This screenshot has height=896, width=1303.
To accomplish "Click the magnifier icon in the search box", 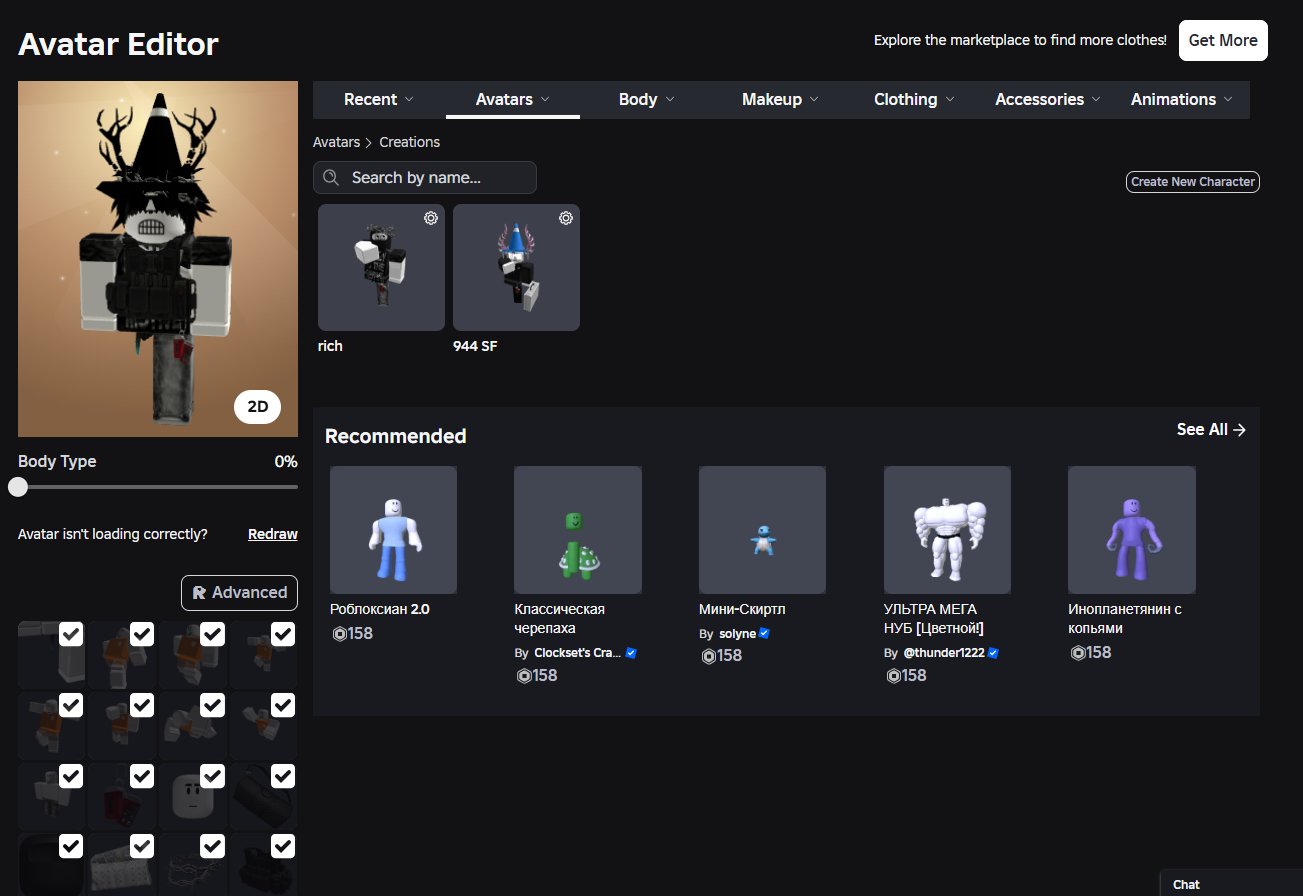I will click(331, 178).
